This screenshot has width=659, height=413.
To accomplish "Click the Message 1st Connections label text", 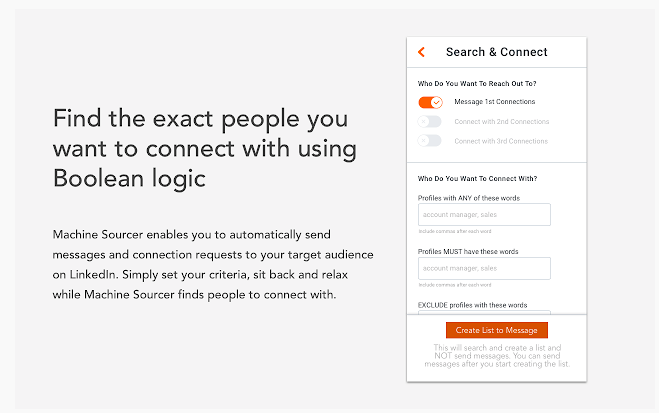I will click(x=494, y=102).
